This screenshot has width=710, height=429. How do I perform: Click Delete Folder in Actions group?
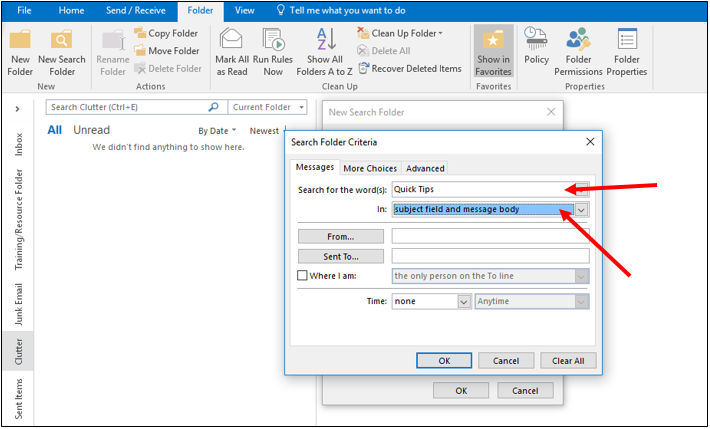pos(168,68)
